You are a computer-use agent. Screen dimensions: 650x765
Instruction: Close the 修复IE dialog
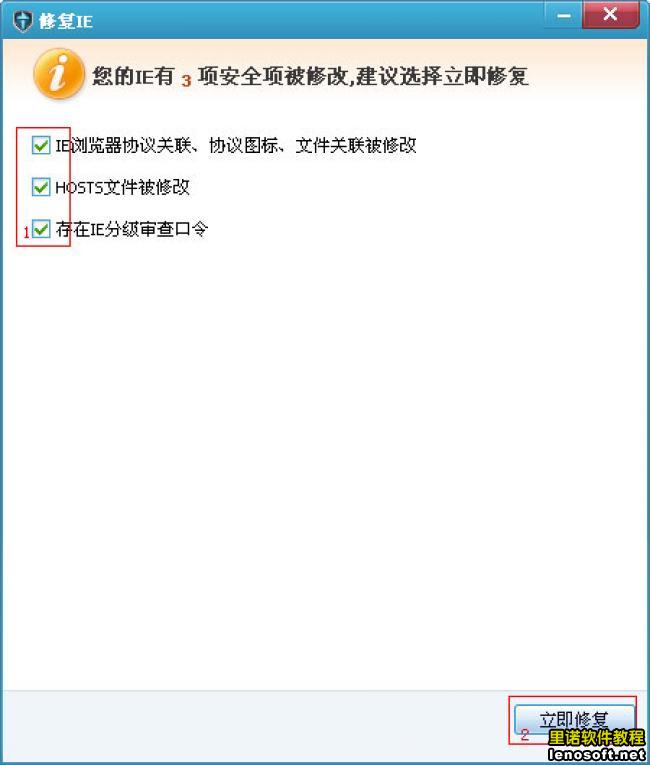(610, 15)
